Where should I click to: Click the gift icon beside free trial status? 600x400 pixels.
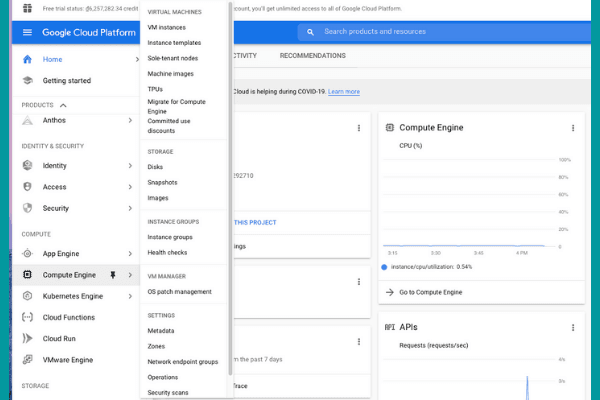pyautogui.click(x=28, y=8)
